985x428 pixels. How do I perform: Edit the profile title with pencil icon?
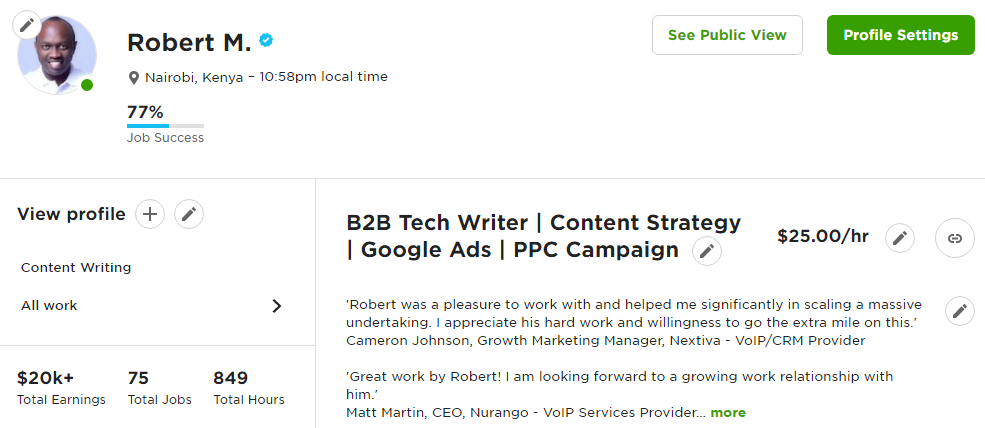click(x=707, y=251)
